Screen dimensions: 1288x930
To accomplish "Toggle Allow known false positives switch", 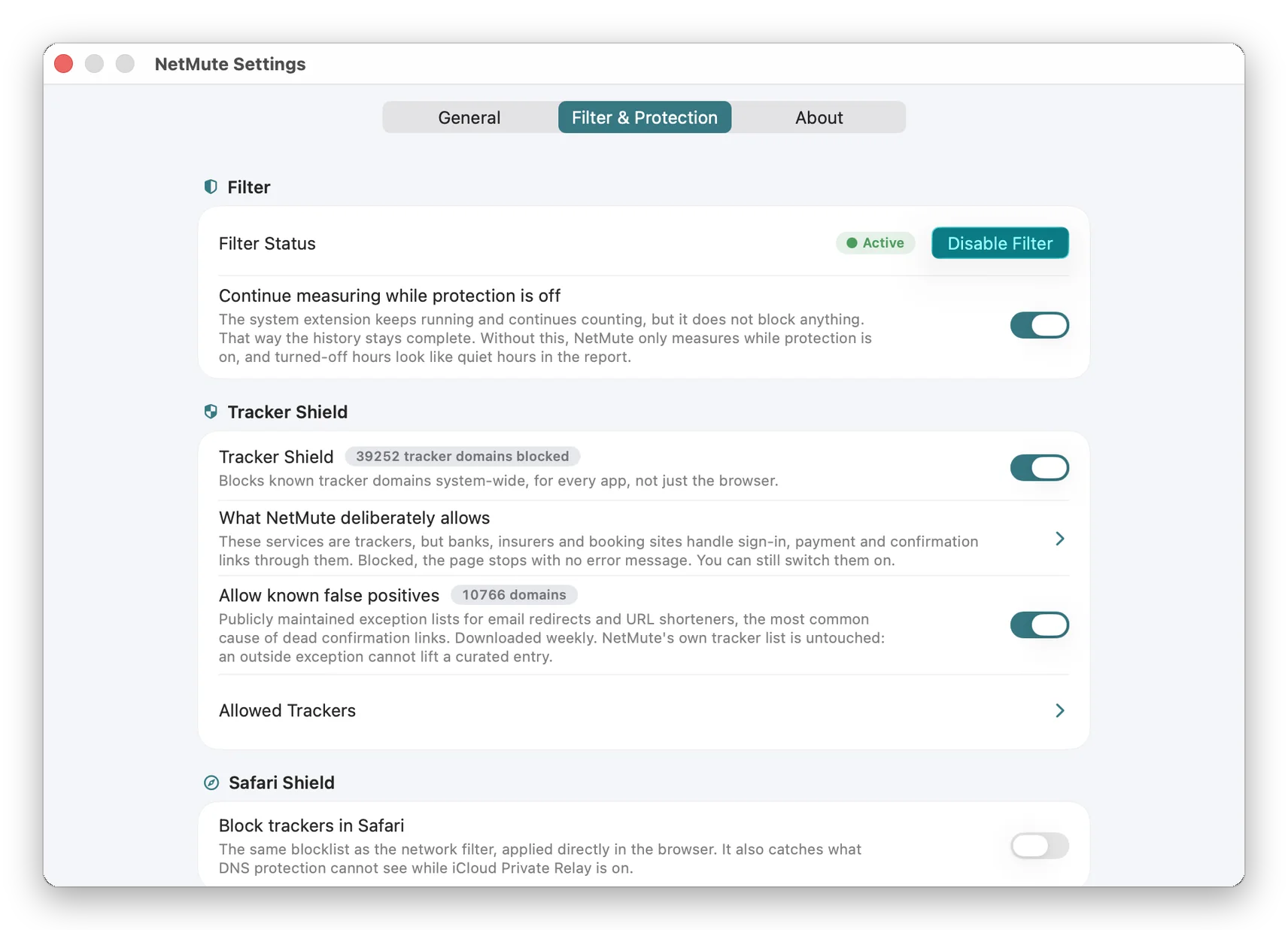I will (1039, 625).
